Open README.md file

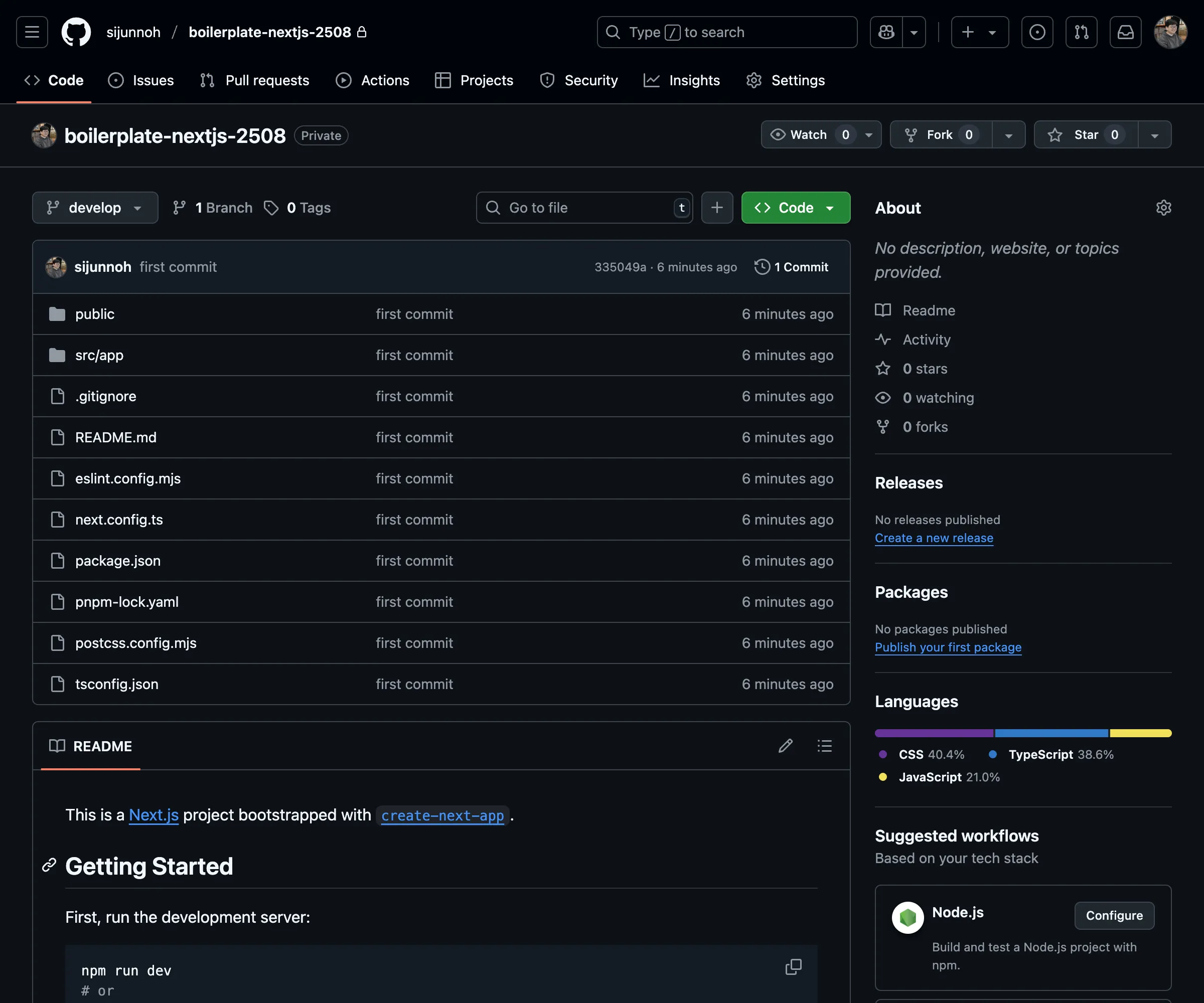[x=116, y=437]
